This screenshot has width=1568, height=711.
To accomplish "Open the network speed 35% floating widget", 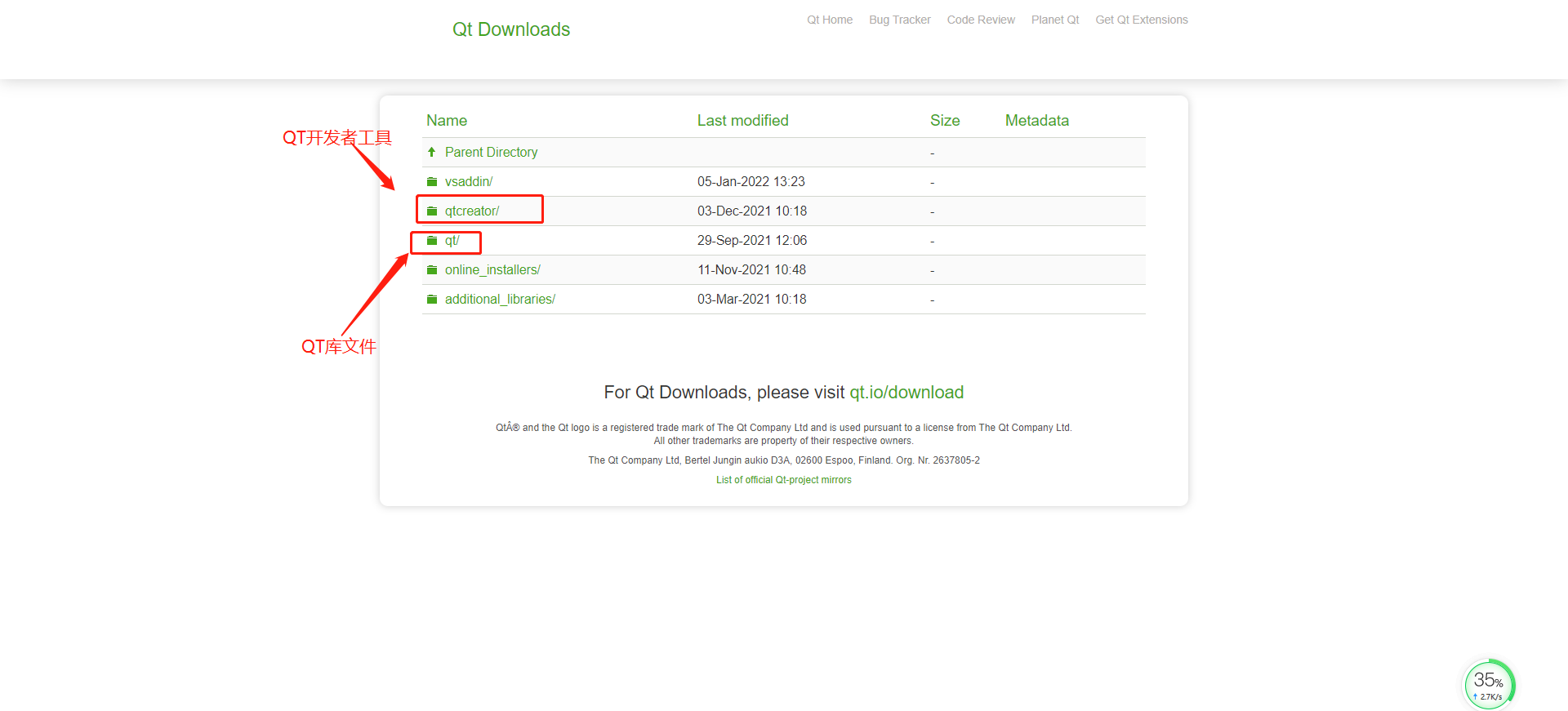I will coord(1489,684).
